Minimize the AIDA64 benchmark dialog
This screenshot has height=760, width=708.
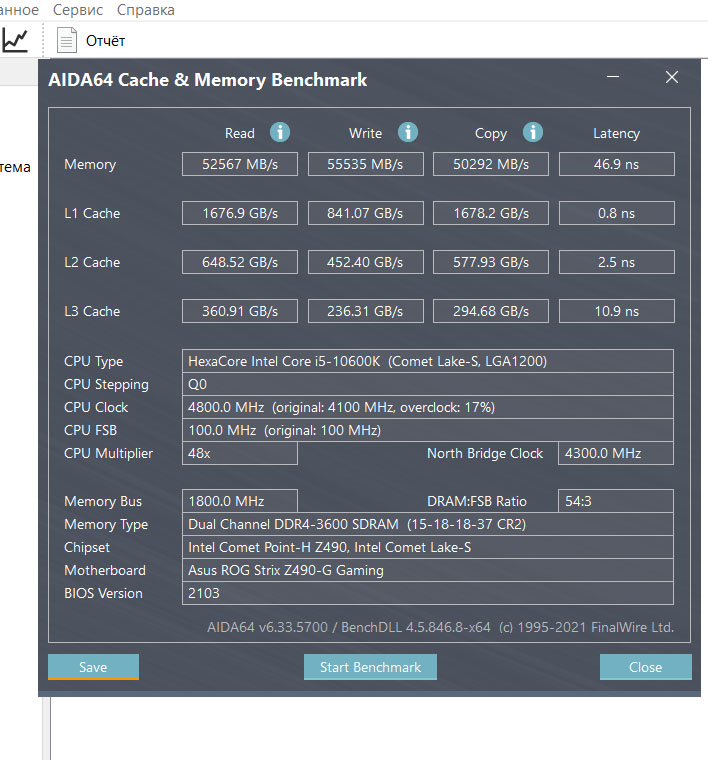[613, 77]
